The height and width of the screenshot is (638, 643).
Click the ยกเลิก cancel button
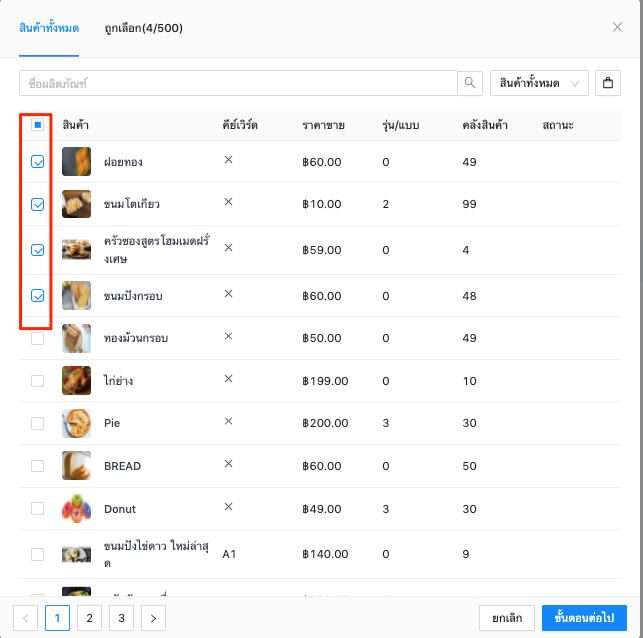[507, 618]
